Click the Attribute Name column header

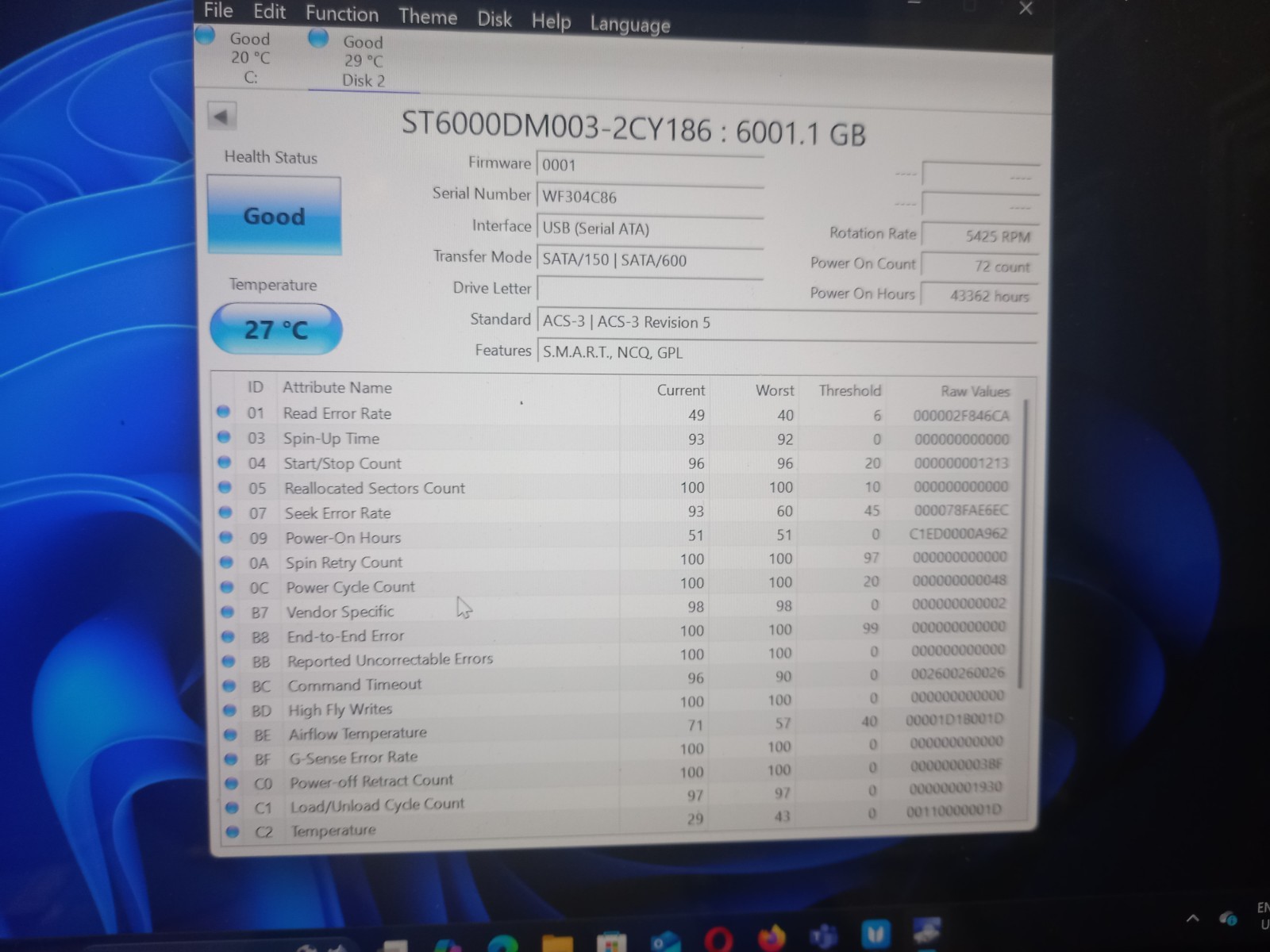[x=337, y=387]
